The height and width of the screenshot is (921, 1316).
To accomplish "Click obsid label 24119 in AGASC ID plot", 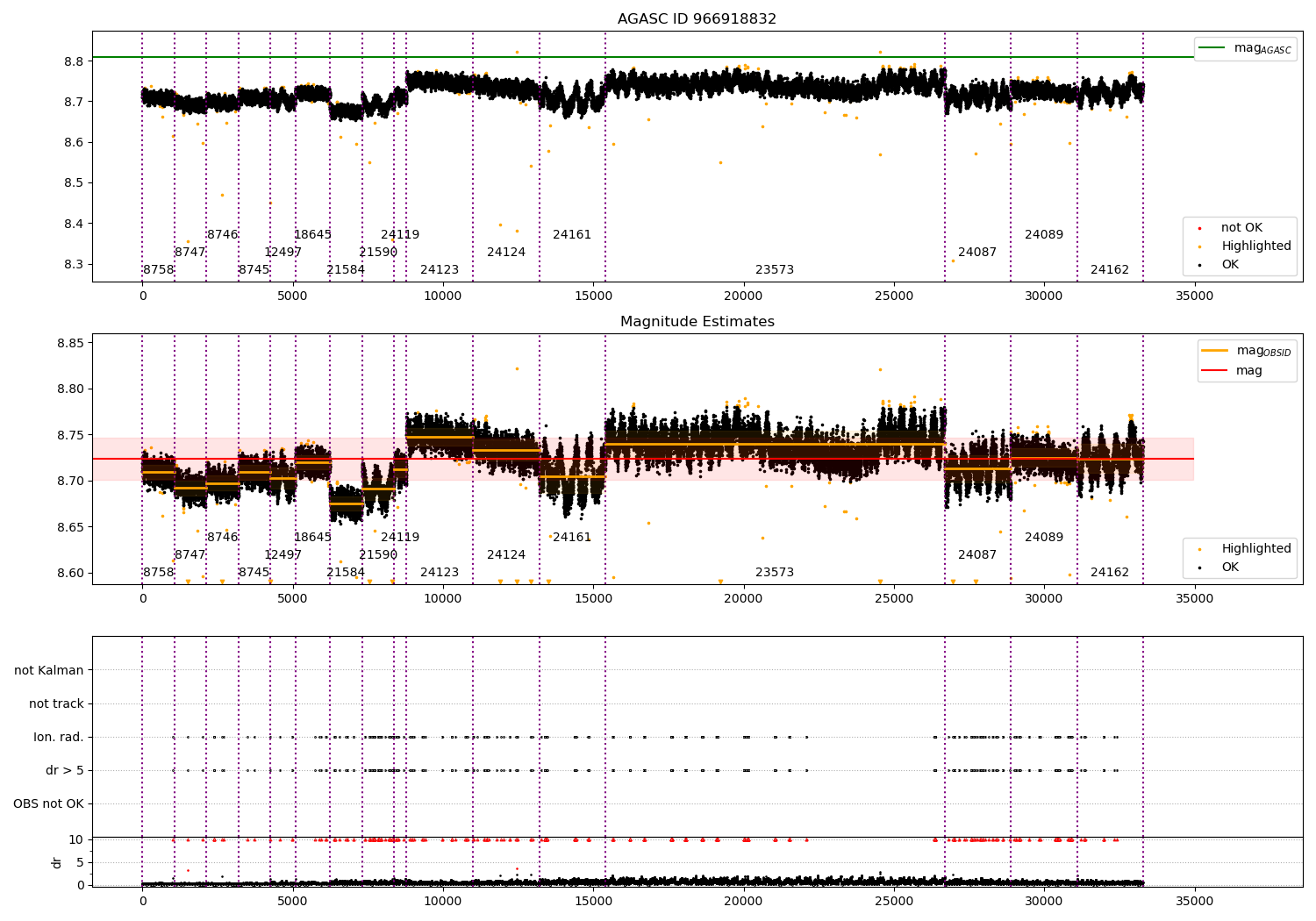I will (x=400, y=234).
